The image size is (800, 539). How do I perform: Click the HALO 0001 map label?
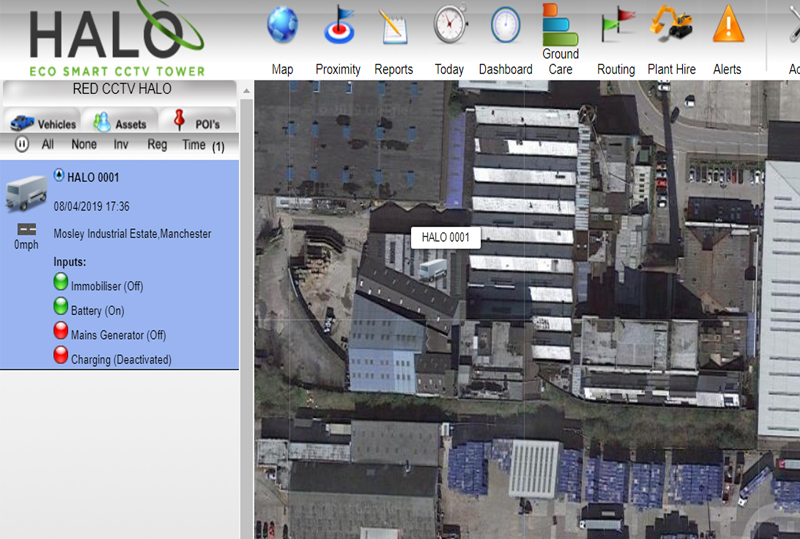(x=445, y=237)
